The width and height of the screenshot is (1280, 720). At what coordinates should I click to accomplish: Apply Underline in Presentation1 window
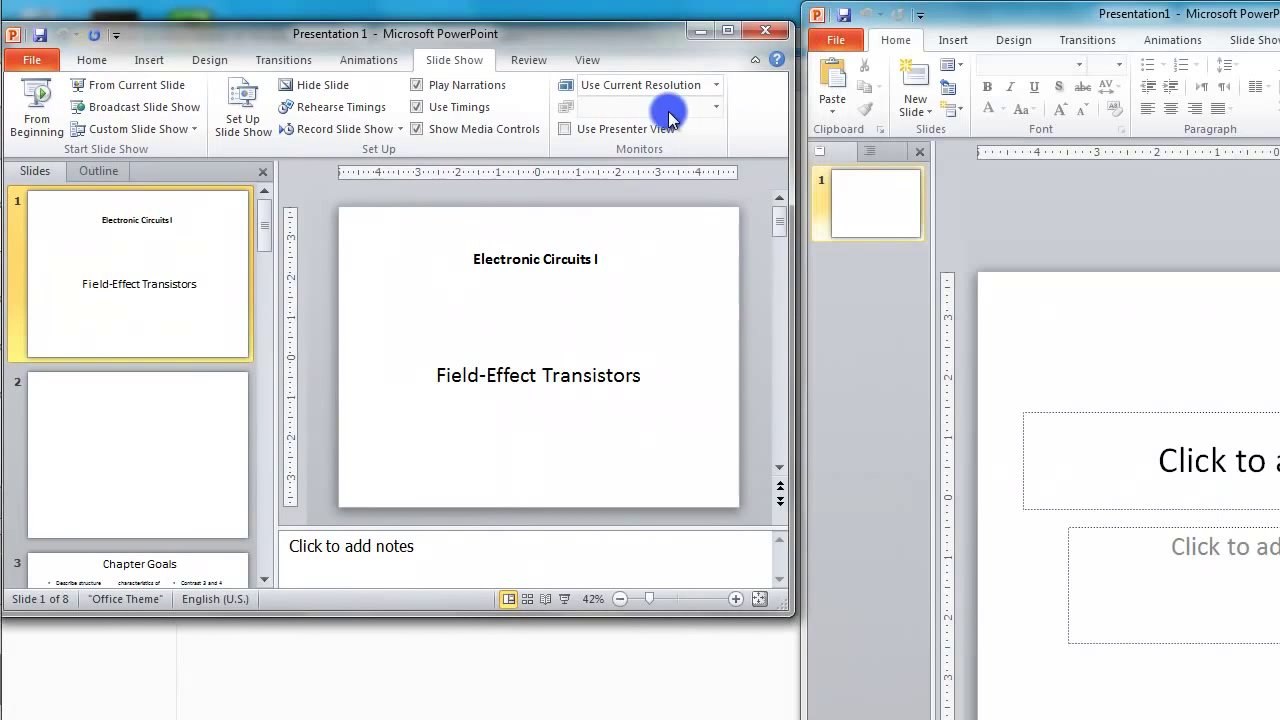point(1034,87)
